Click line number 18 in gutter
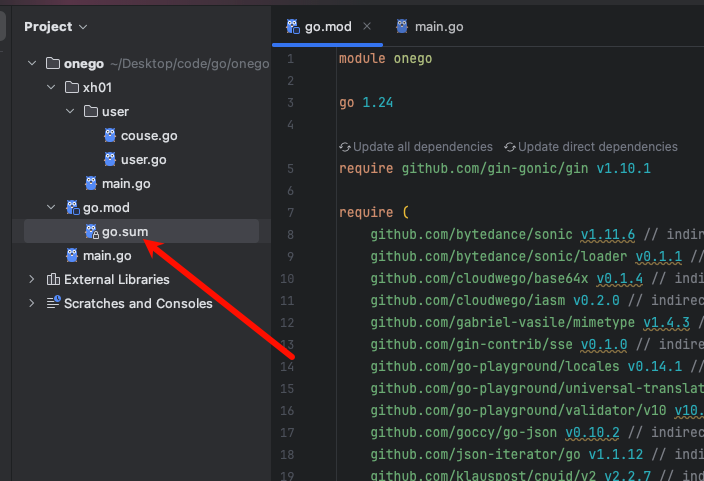Viewport: 704px width, 481px height. [287, 455]
